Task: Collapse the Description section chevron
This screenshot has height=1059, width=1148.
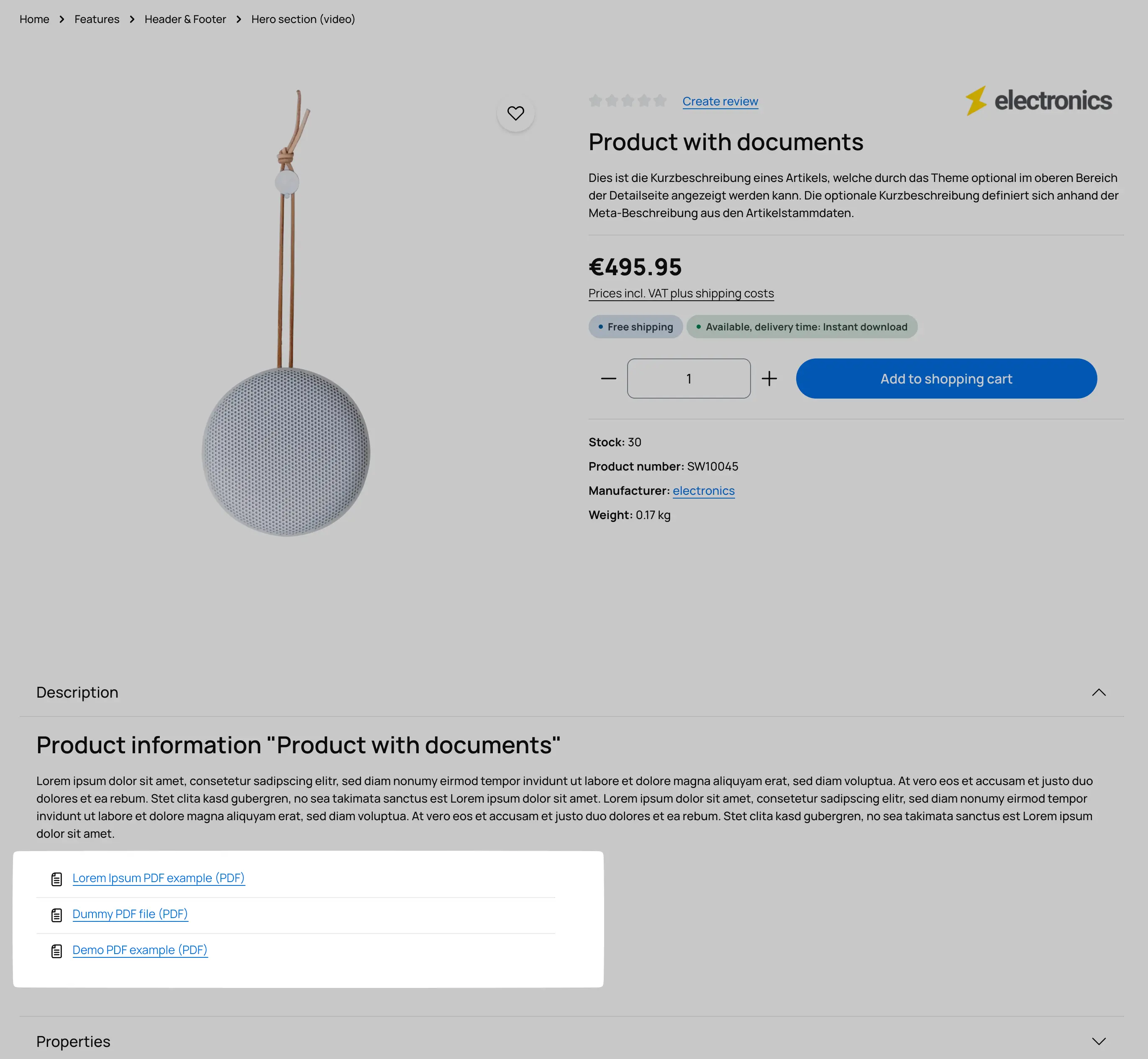Action: click(x=1098, y=692)
